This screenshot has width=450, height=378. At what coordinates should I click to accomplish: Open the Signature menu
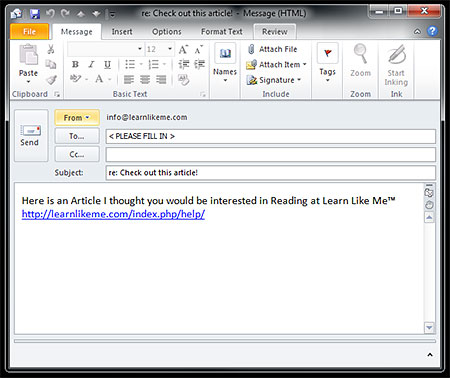click(274, 80)
